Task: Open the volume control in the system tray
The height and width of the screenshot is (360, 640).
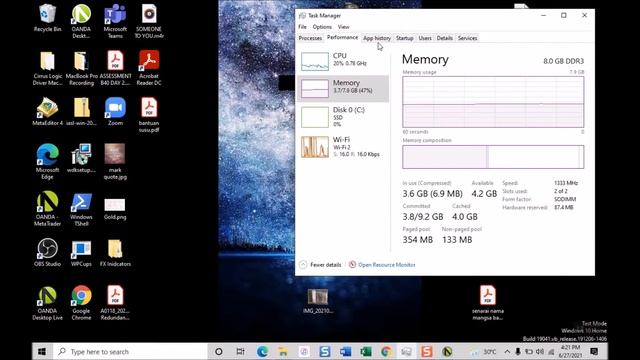Action: pyautogui.click(x=540, y=351)
